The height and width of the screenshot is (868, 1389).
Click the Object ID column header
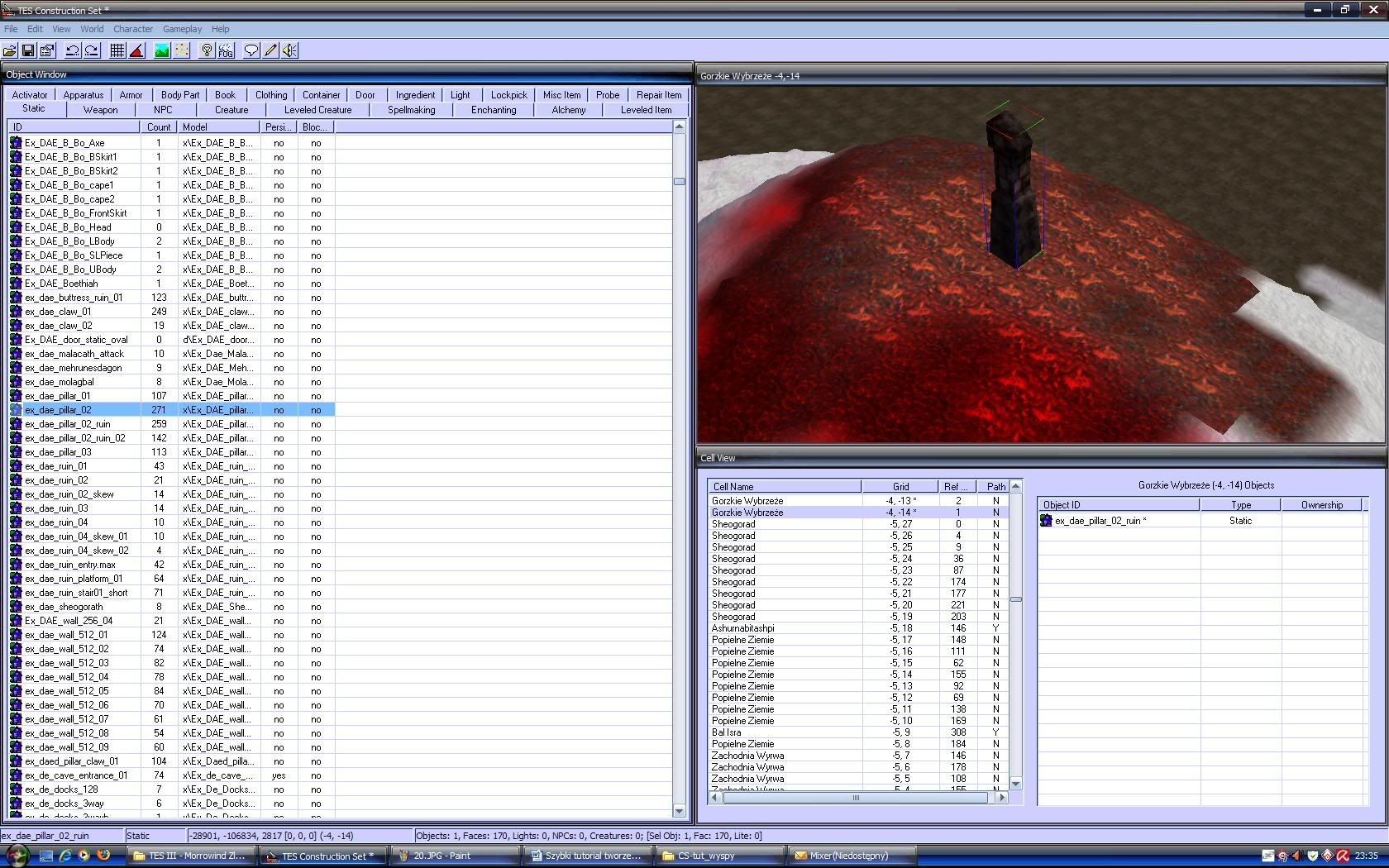point(1119,505)
